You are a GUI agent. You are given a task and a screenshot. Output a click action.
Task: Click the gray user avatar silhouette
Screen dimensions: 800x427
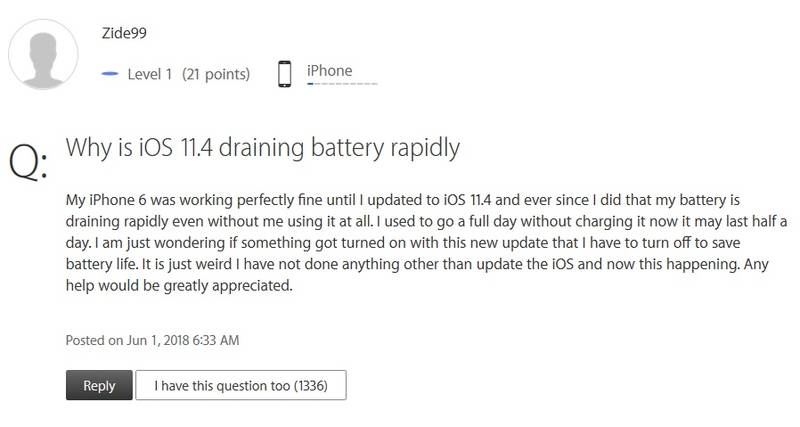point(43,55)
